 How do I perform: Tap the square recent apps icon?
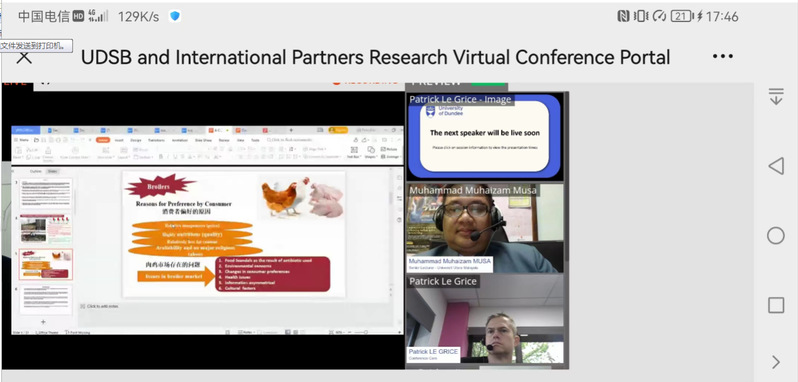pyautogui.click(x=776, y=305)
